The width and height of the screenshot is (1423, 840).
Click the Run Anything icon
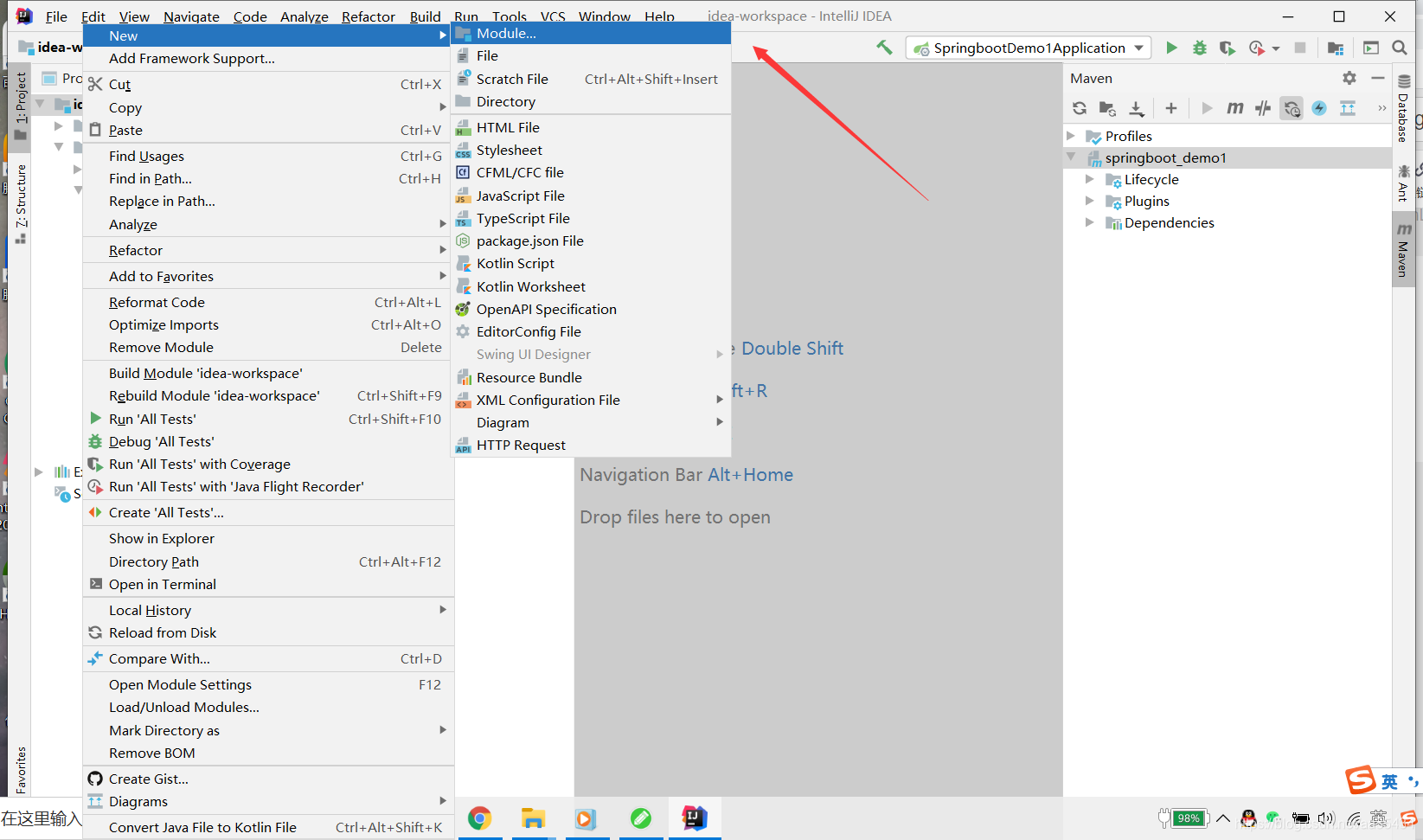click(1371, 48)
